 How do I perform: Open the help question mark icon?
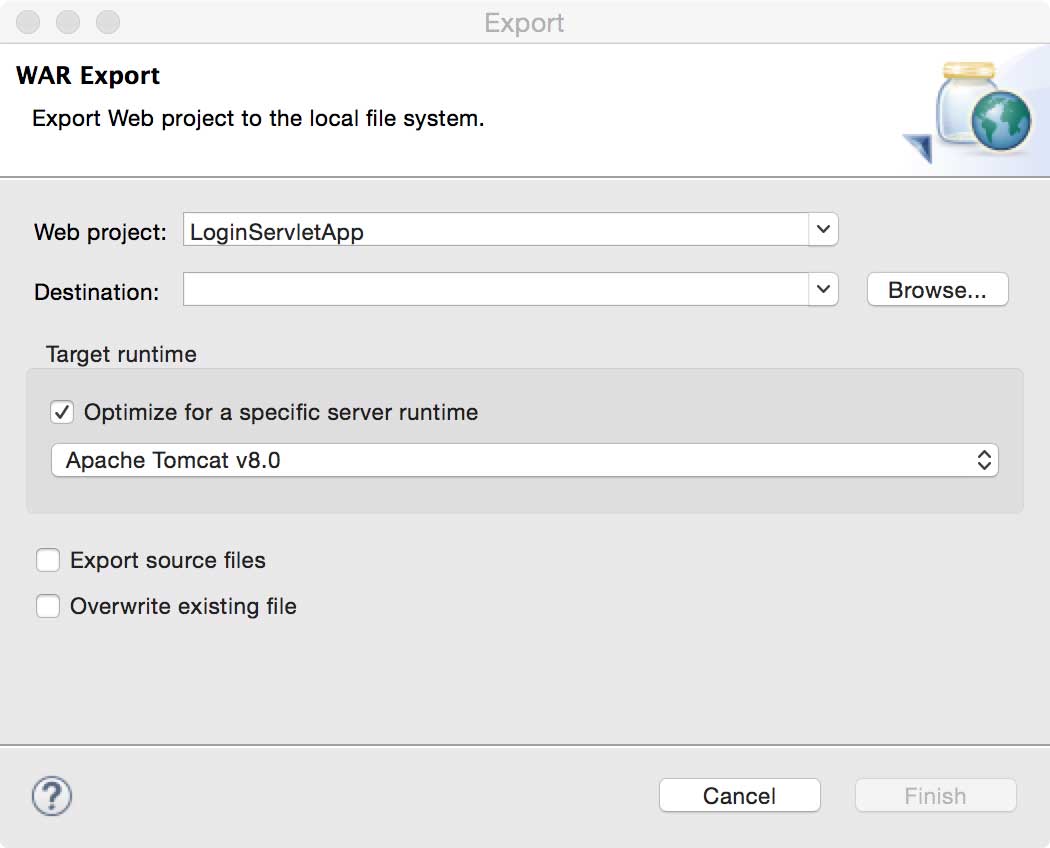pyautogui.click(x=52, y=796)
